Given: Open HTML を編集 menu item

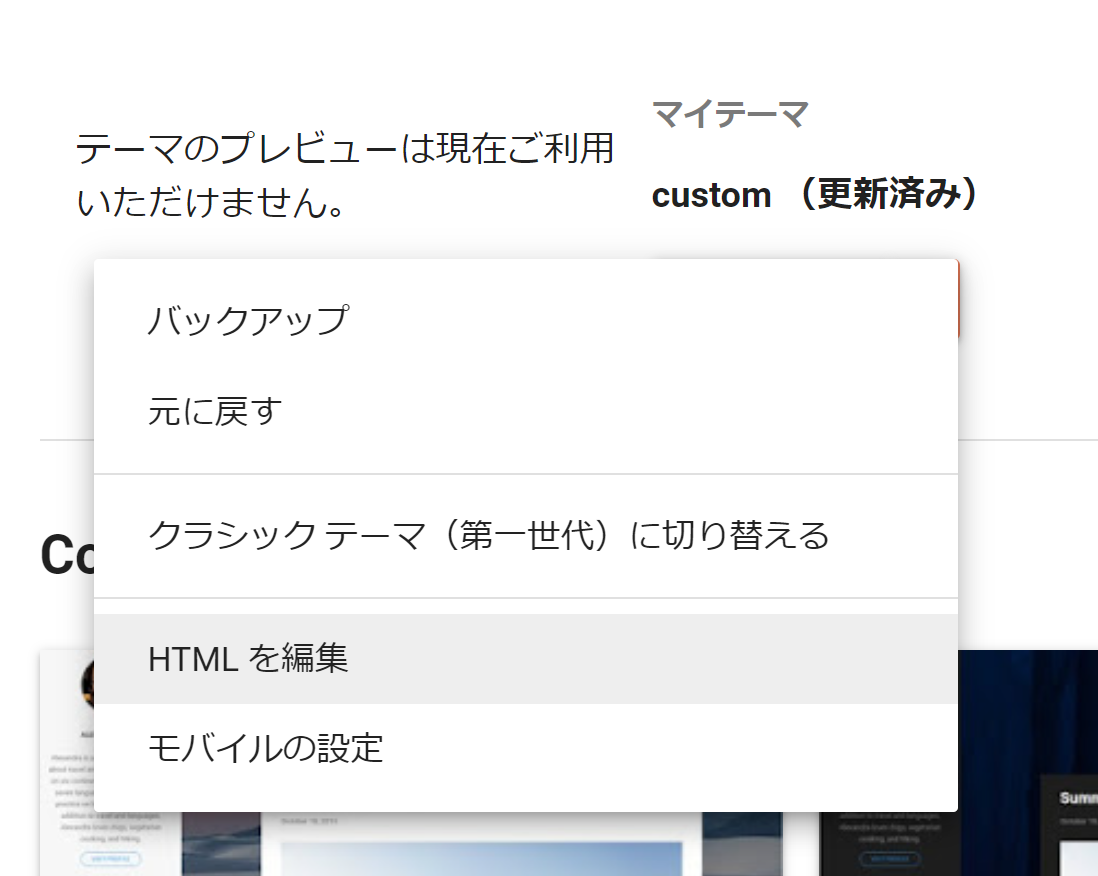Looking at the screenshot, I should click(x=526, y=659).
